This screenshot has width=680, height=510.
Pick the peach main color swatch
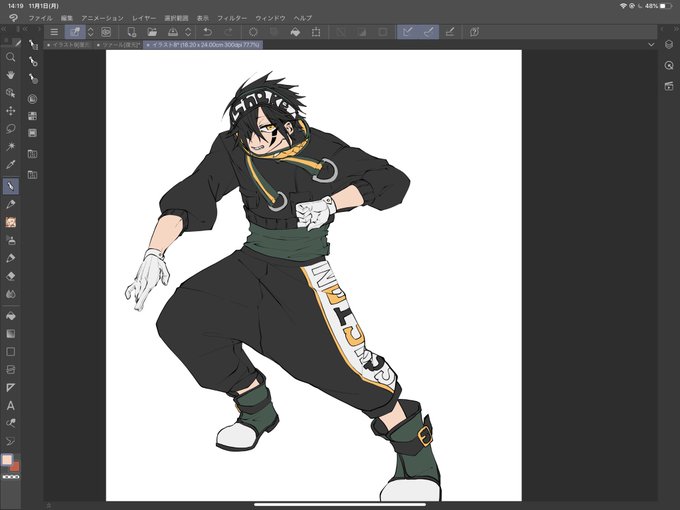tap(7, 460)
